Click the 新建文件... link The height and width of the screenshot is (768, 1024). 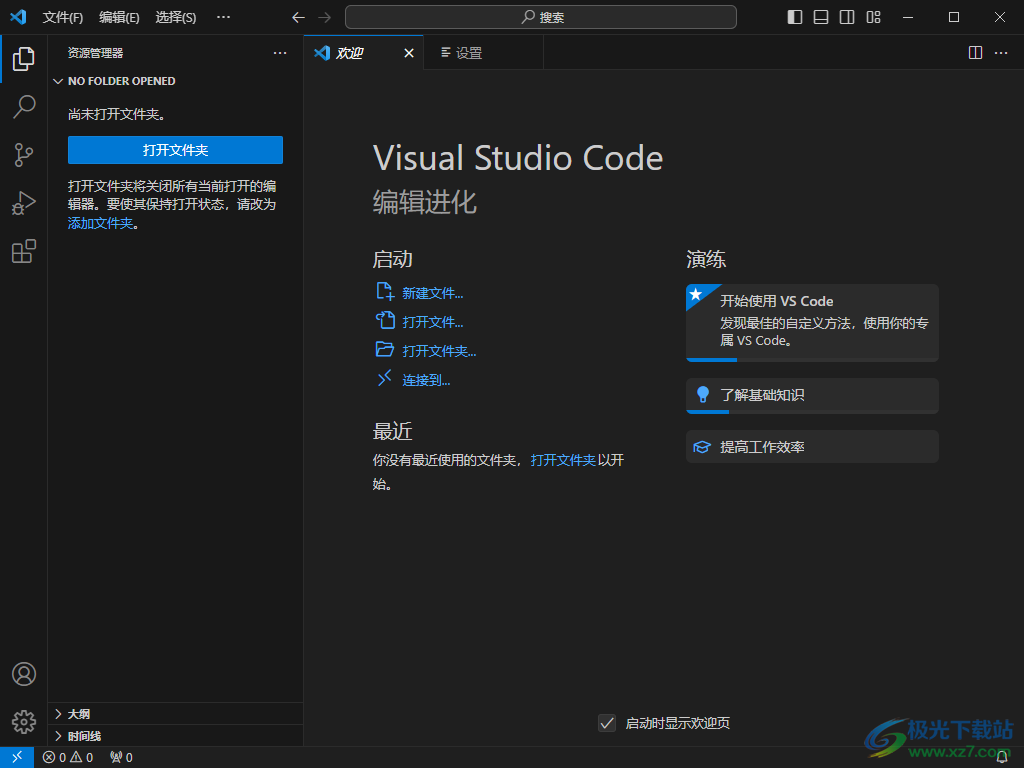point(432,293)
